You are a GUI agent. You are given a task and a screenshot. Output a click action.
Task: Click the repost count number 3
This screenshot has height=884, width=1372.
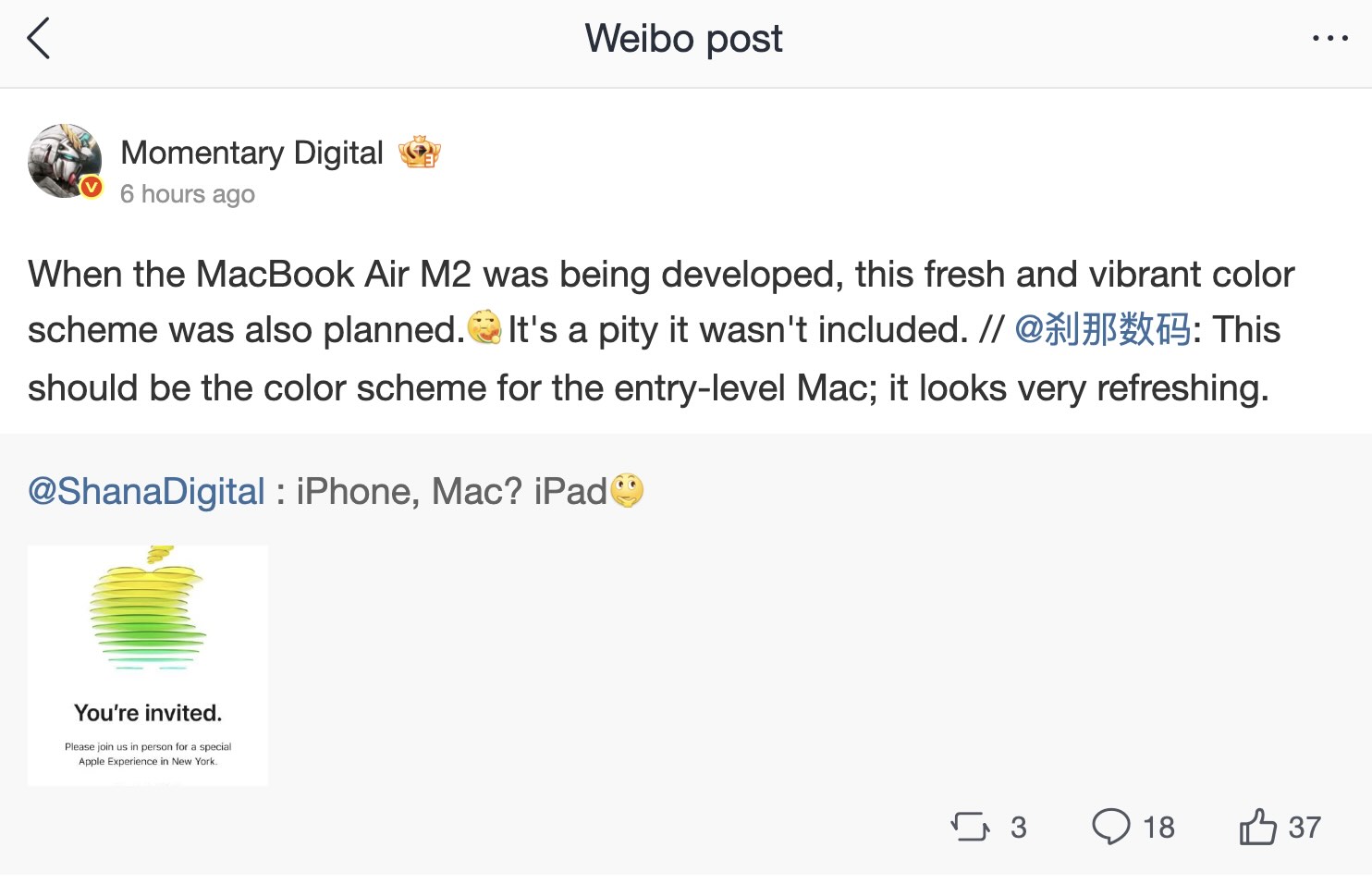pos(1019,827)
